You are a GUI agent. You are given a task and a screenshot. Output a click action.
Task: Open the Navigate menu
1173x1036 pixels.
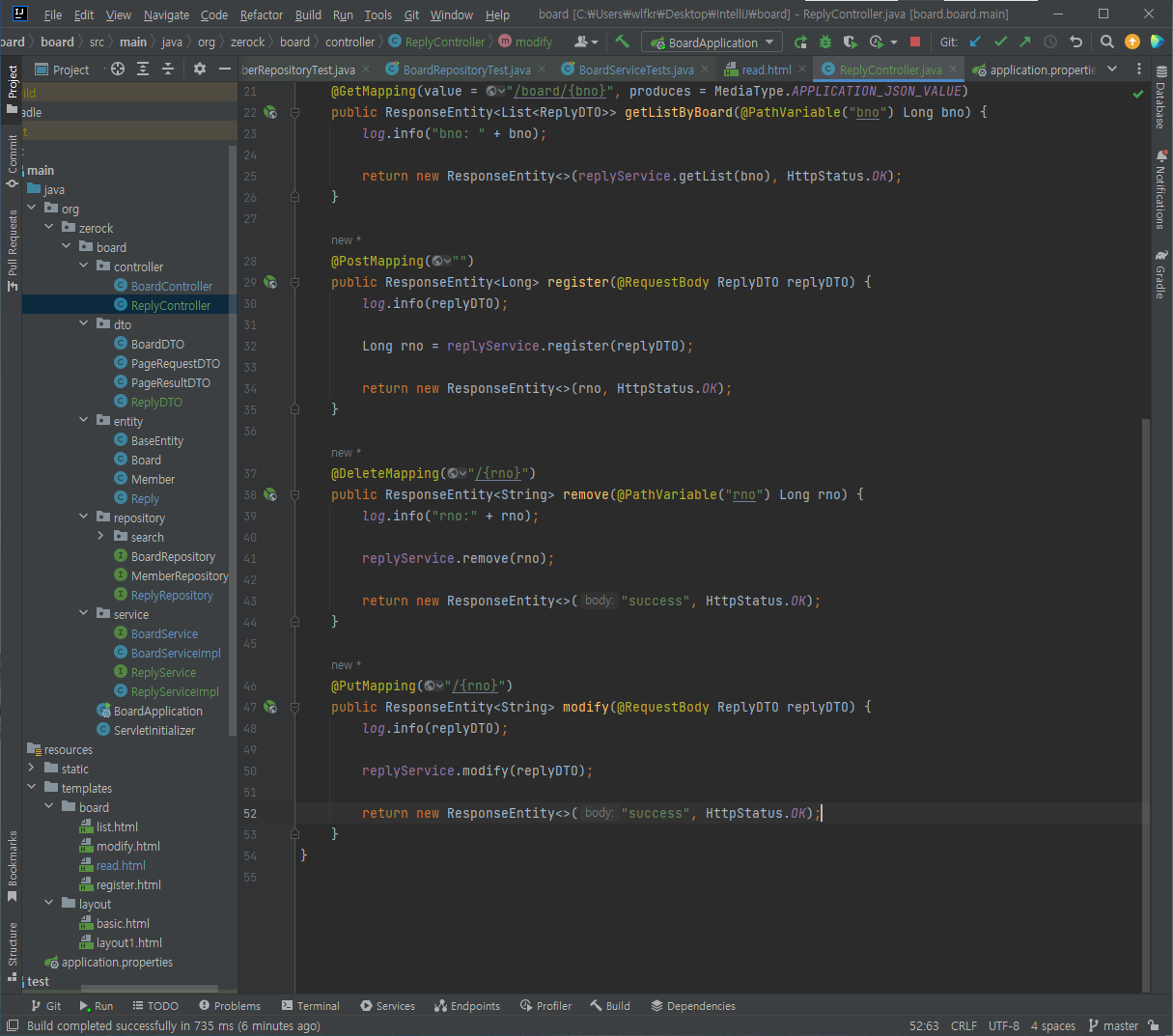pos(166,14)
